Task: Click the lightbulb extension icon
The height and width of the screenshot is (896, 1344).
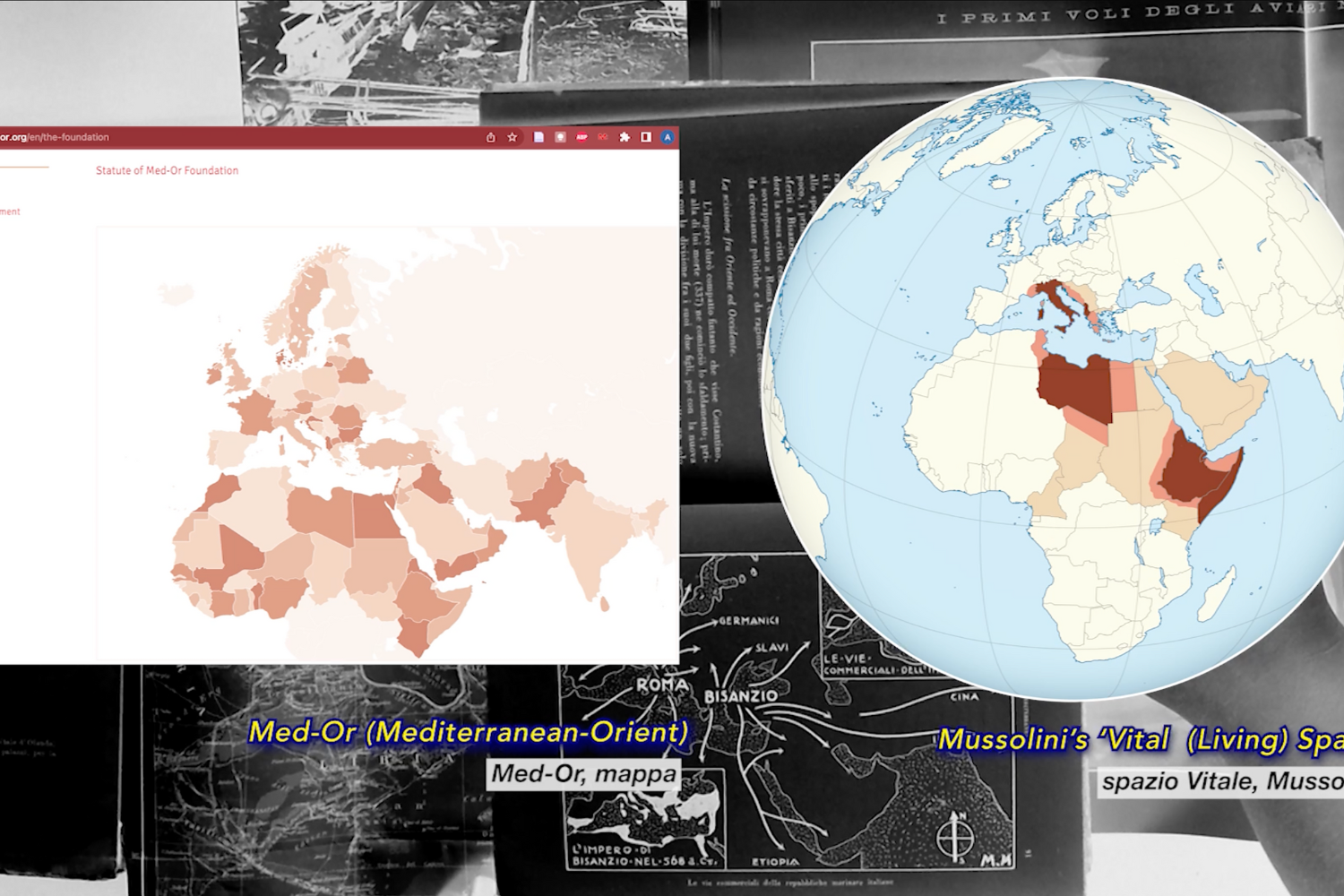Action: [x=560, y=137]
